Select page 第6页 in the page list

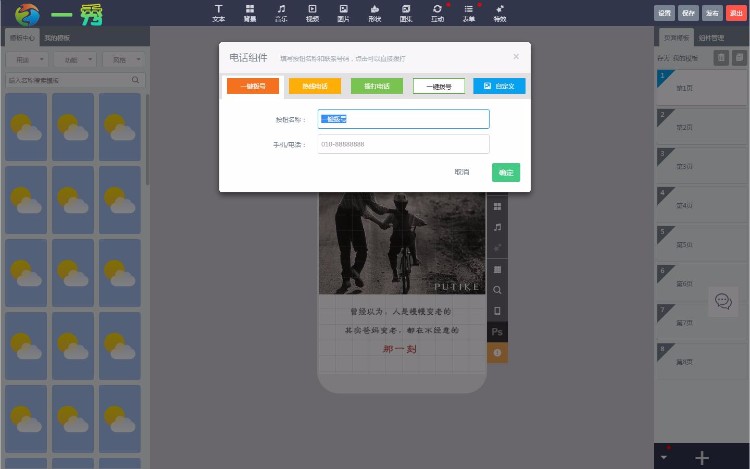[x=702, y=284]
